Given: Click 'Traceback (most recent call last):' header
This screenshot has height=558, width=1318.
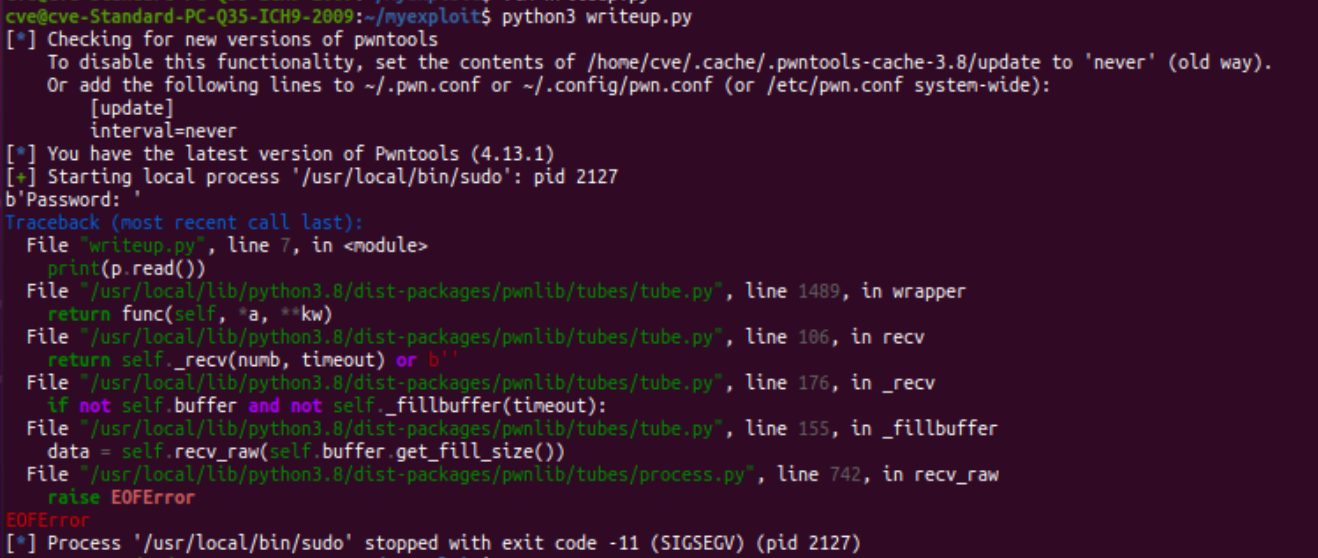Looking at the screenshot, I should (x=185, y=222).
